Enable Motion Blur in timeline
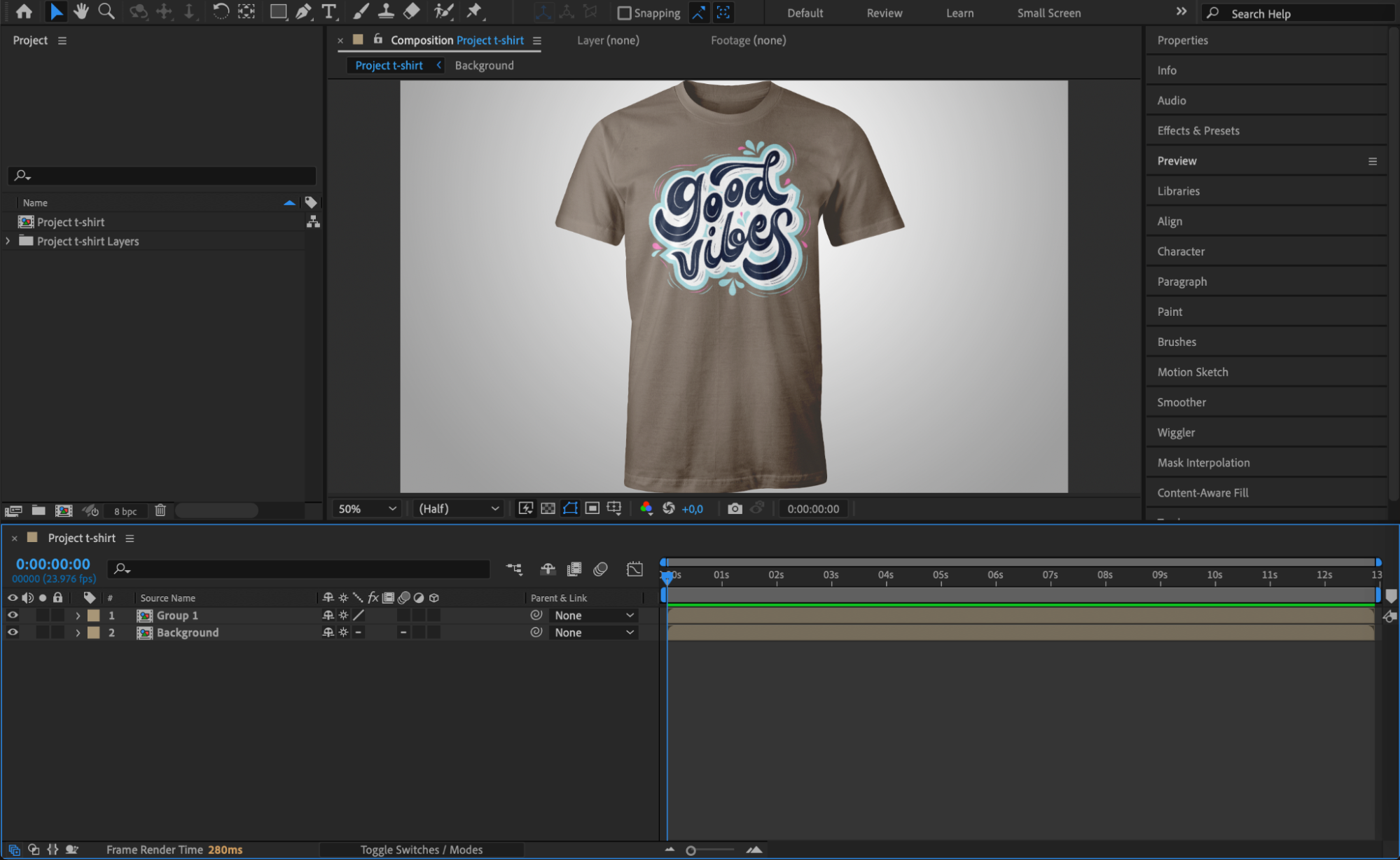1400x860 pixels. (600, 569)
